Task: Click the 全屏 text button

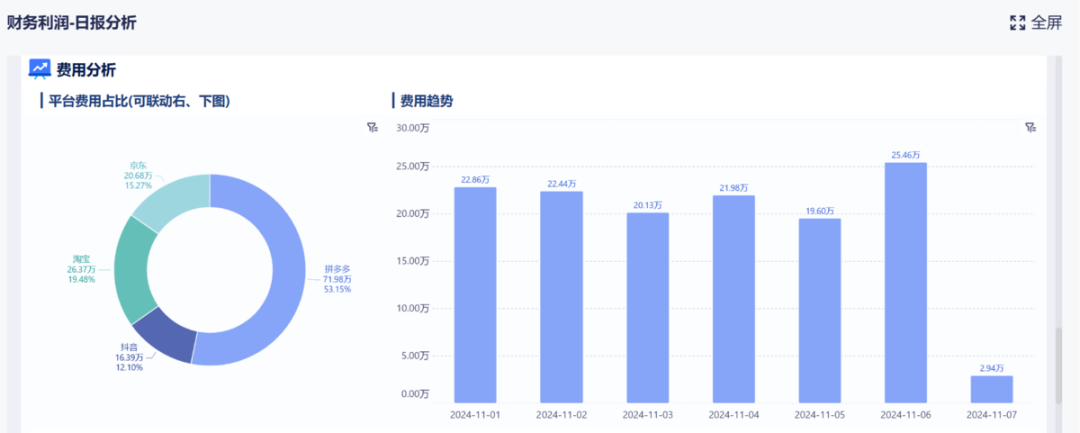Action: pos(1047,23)
